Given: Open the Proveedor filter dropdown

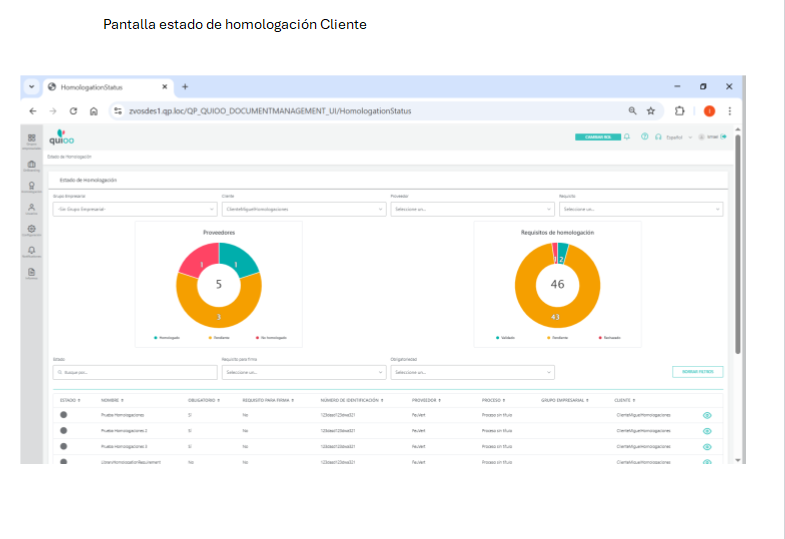Looking at the screenshot, I should 472,209.
